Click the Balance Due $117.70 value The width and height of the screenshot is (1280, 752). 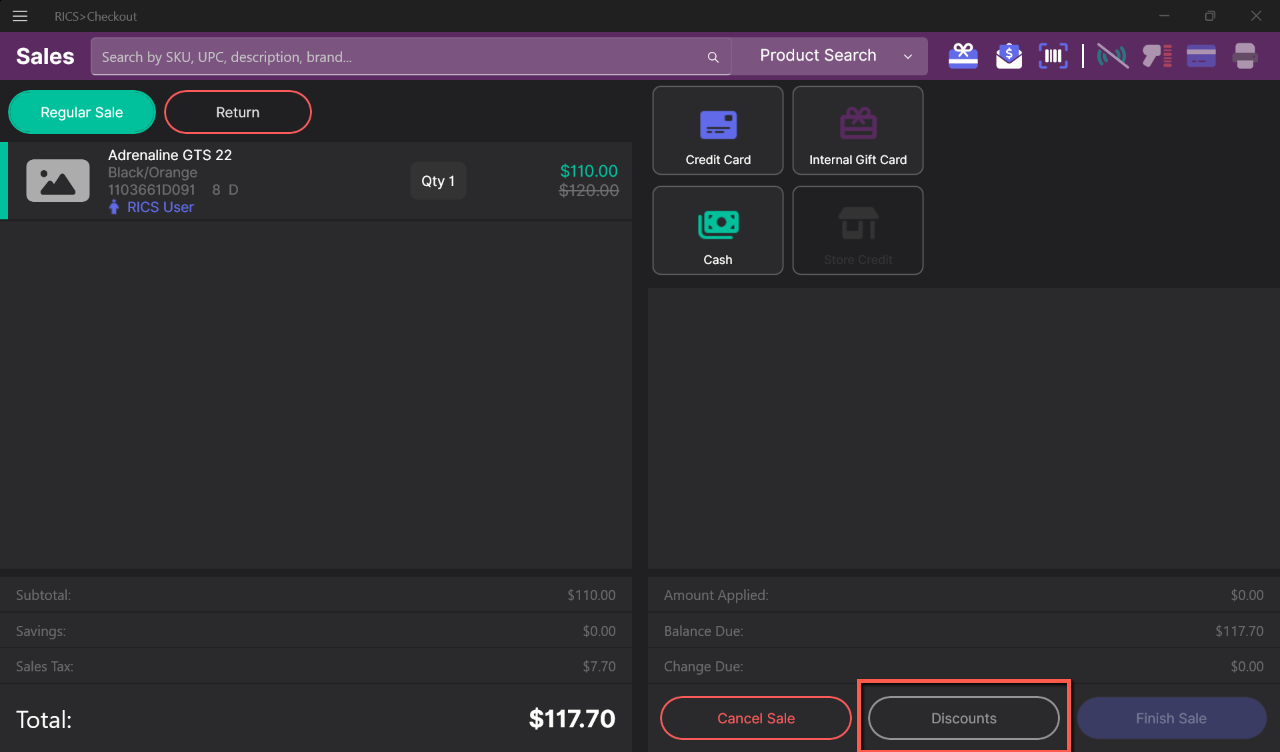click(x=1239, y=631)
